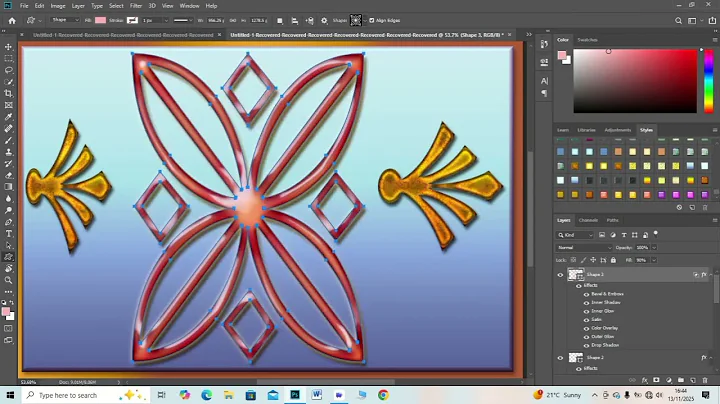
Task: Open the Window menu
Action: point(189,6)
